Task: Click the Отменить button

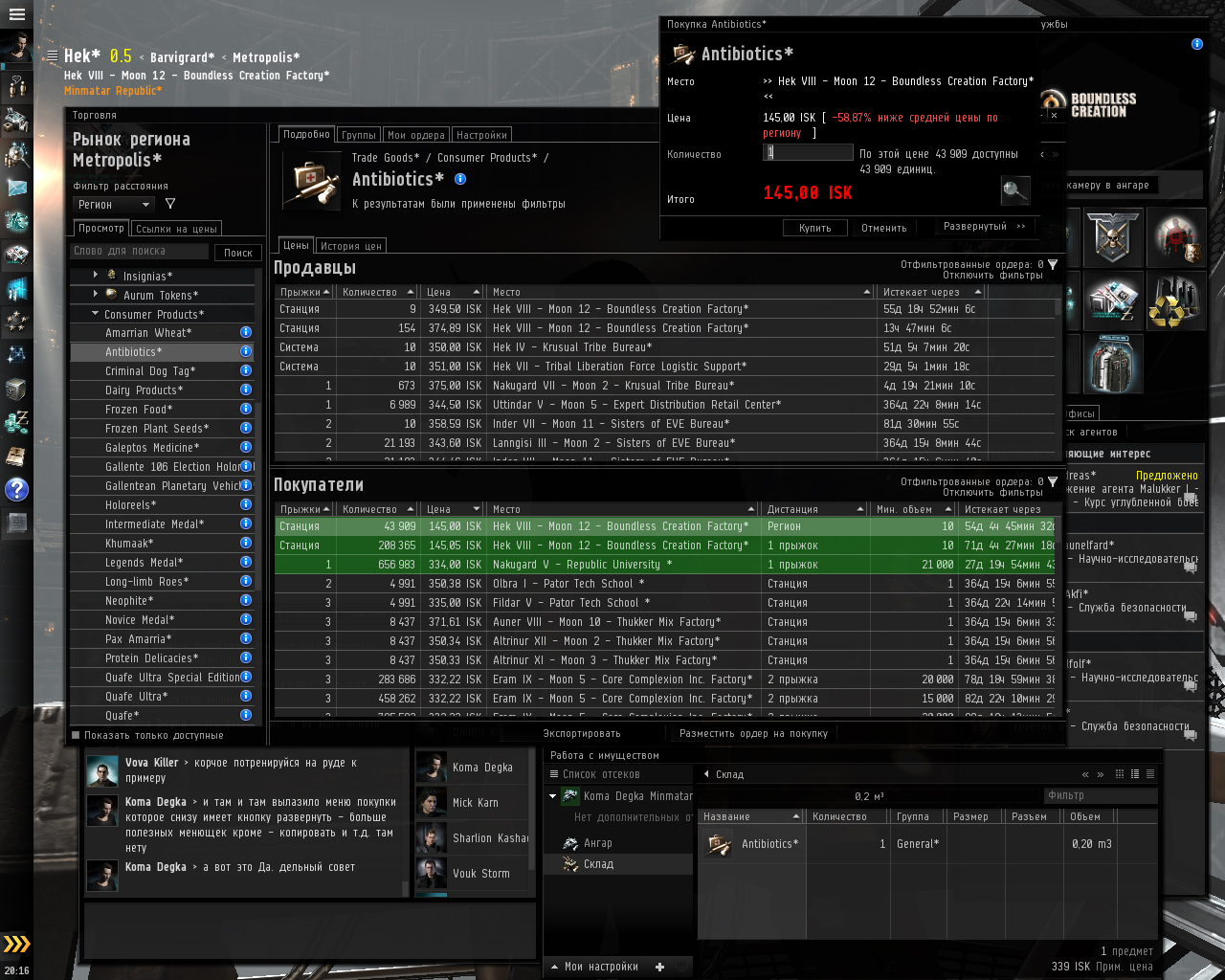Action: coord(884,228)
